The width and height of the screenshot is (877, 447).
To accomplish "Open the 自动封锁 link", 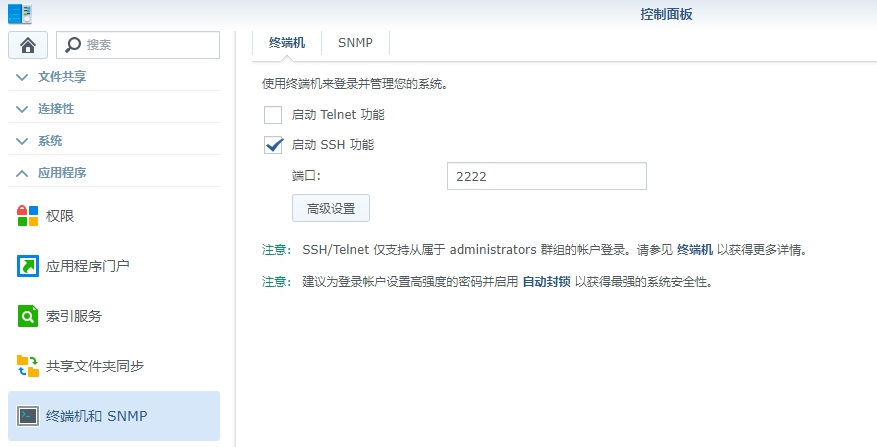I will (546, 282).
